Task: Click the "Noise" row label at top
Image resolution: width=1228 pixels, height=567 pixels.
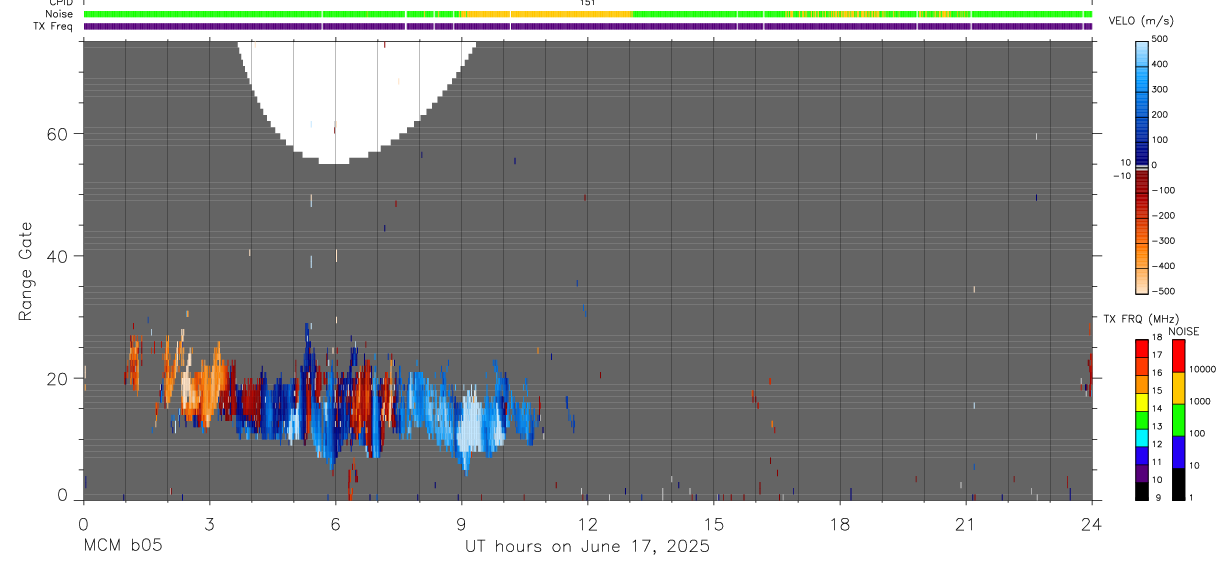Action: coord(59,14)
